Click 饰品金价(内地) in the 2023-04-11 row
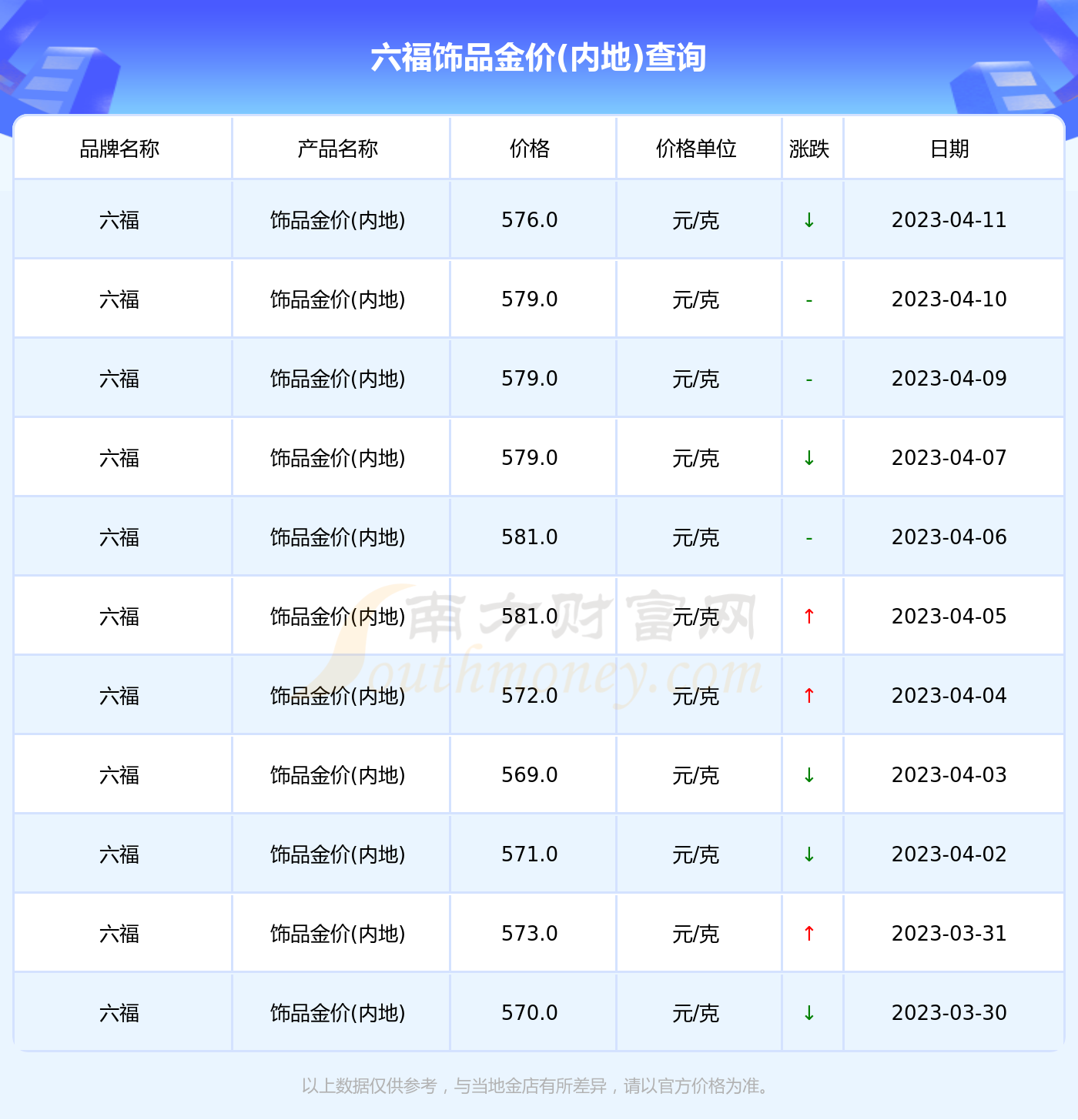Screen dimensions: 1078x1120 (338, 220)
